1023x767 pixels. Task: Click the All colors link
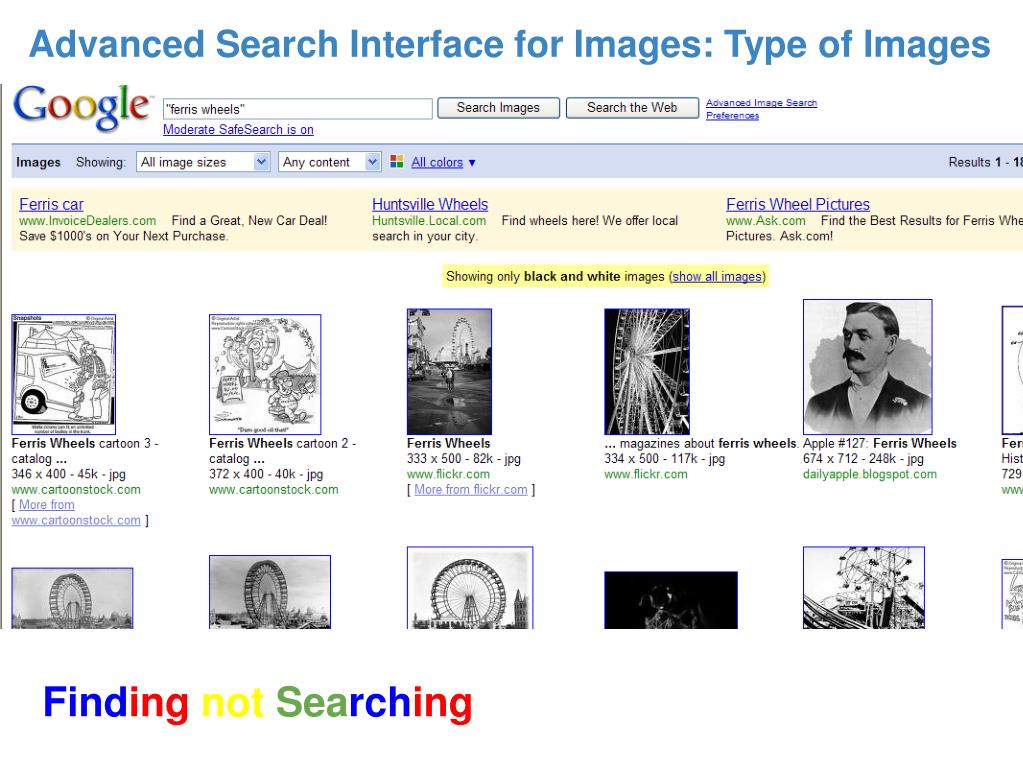pyautogui.click(x=437, y=162)
